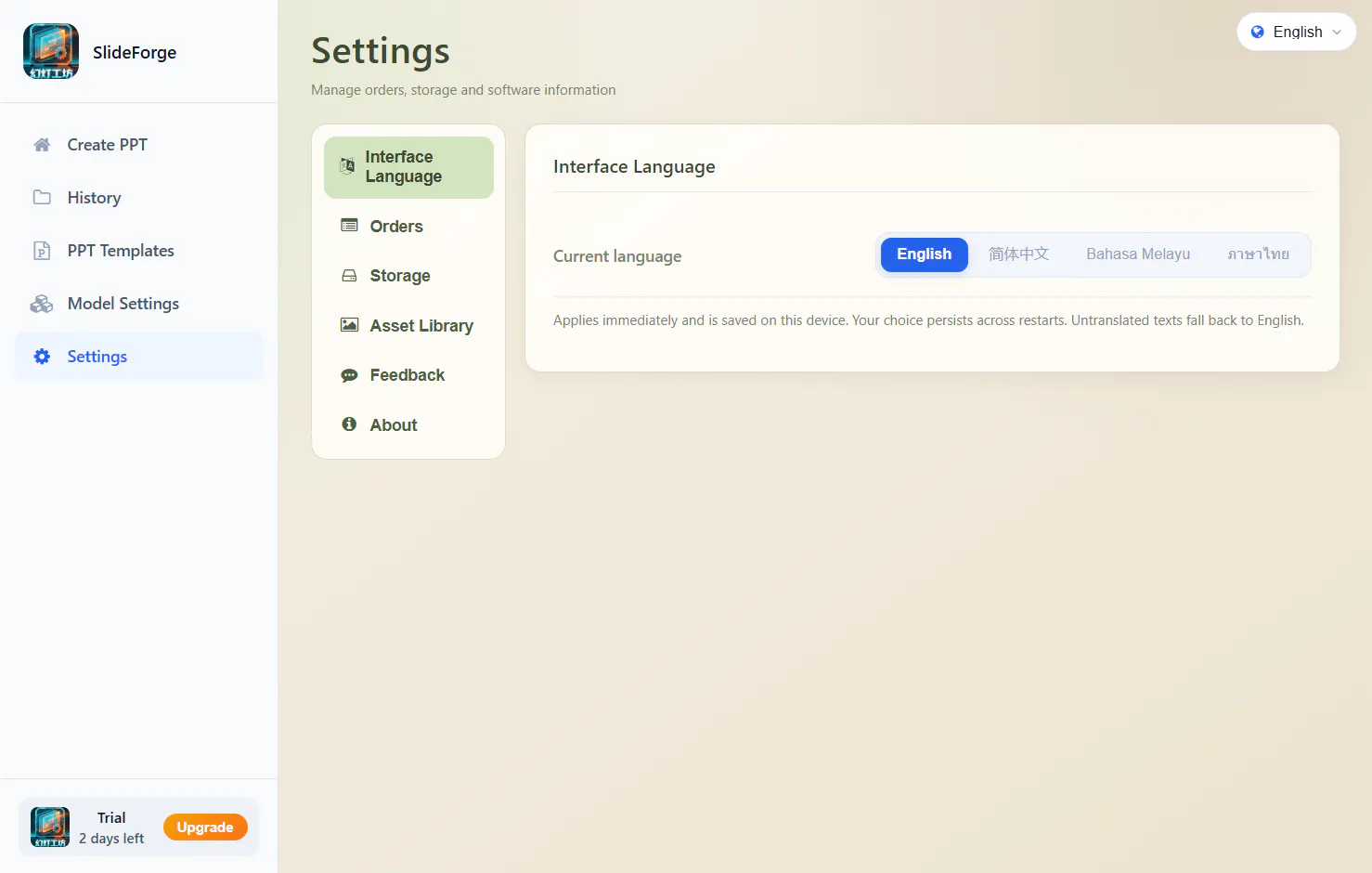
Task: Click the home icon beside Create PPT
Action: coord(42,145)
